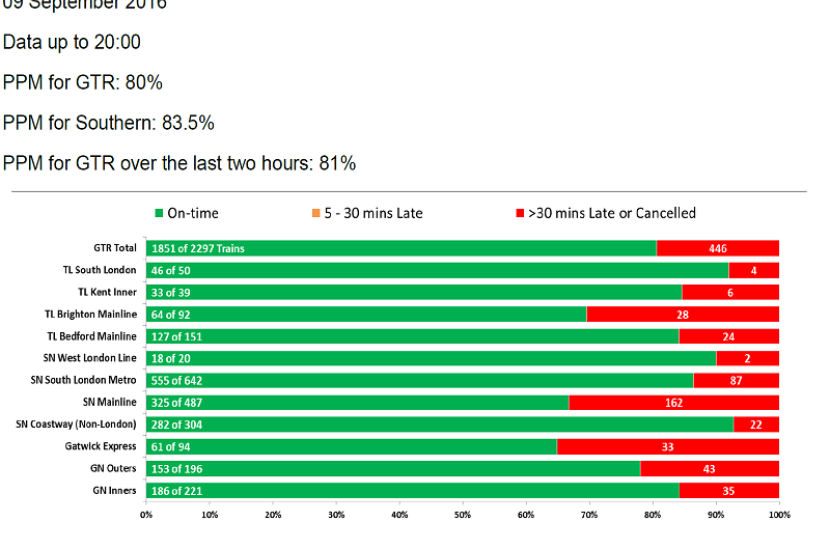Click the SN Mainline red segment showing 162

[674, 402]
